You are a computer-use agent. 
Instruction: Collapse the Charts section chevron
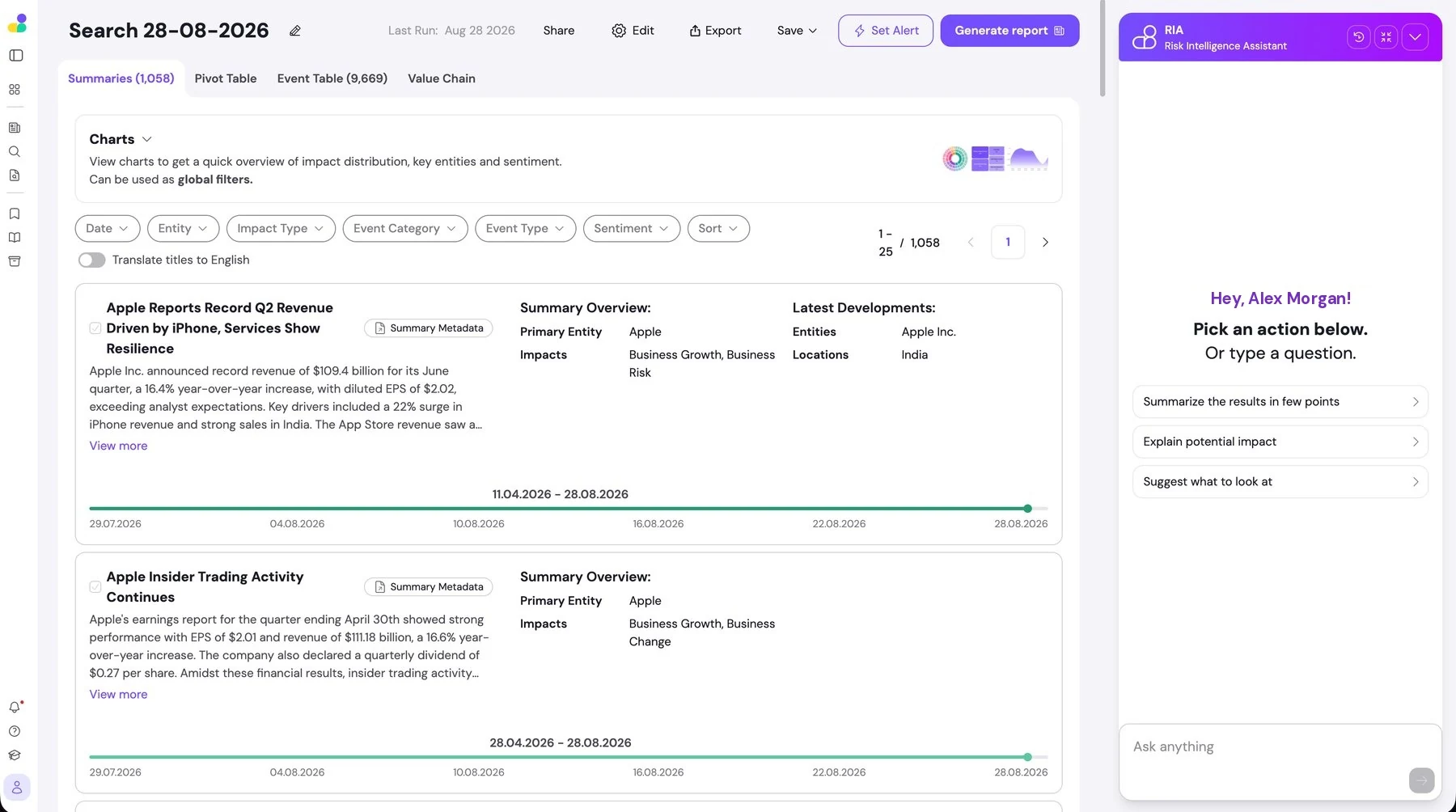coord(146,139)
